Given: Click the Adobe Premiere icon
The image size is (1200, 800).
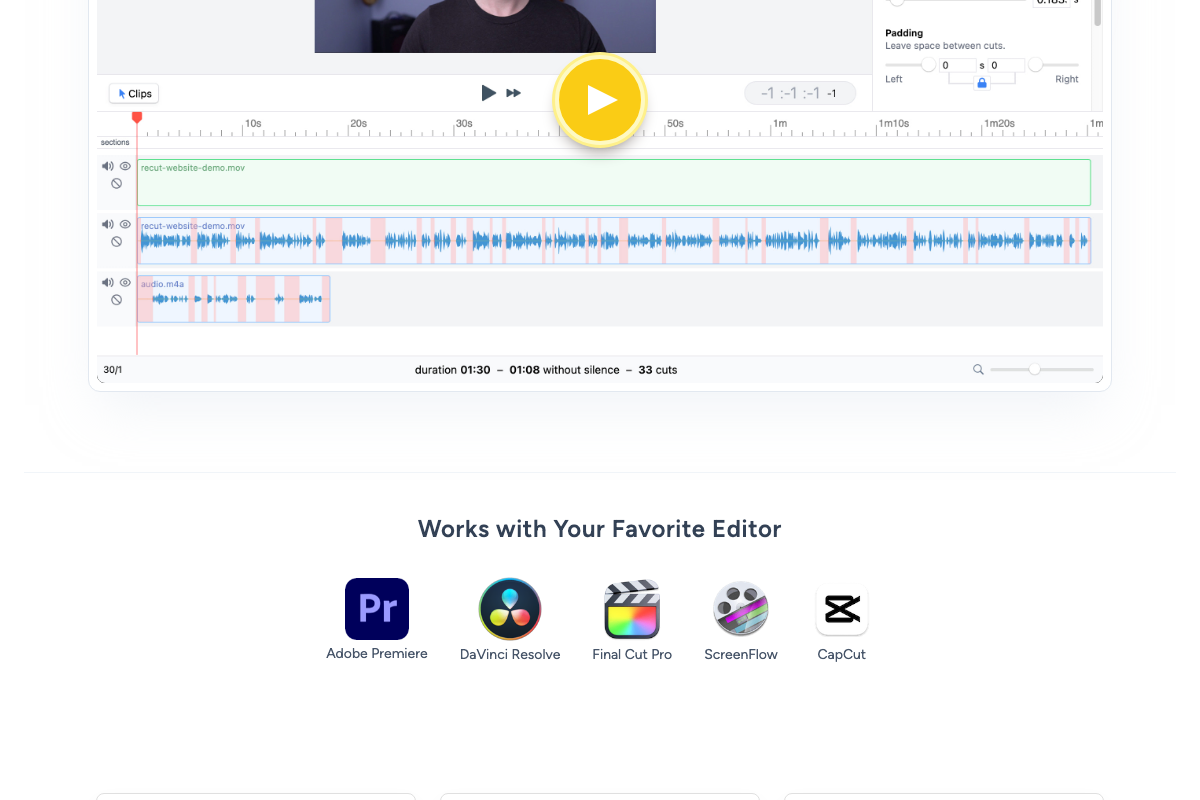Looking at the screenshot, I should 377,609.
